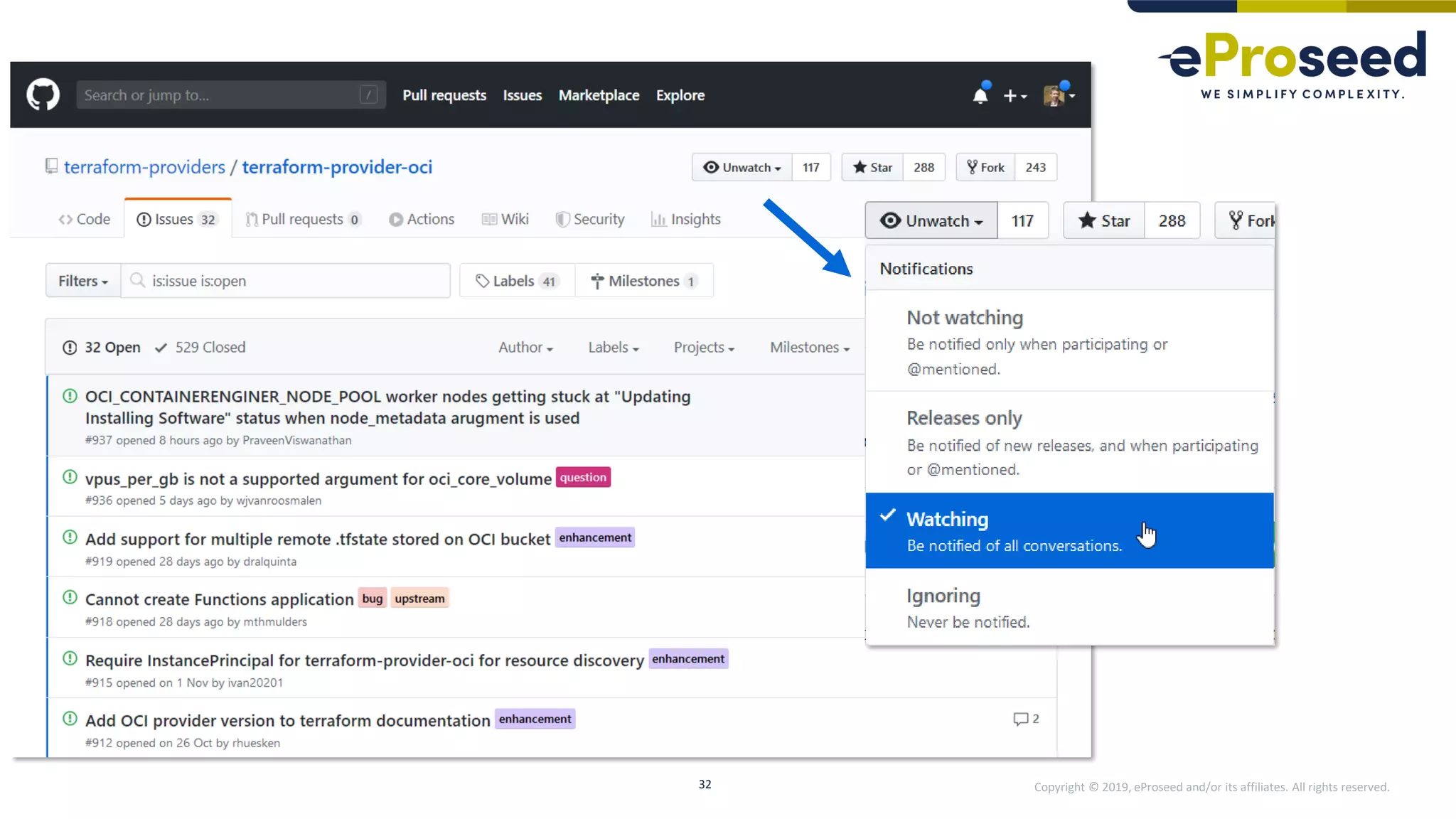The width and height of the screenshot is (1456, 819).
Task: Click the enlarged 117 watchers count
Action: [x=1022, y=220]
